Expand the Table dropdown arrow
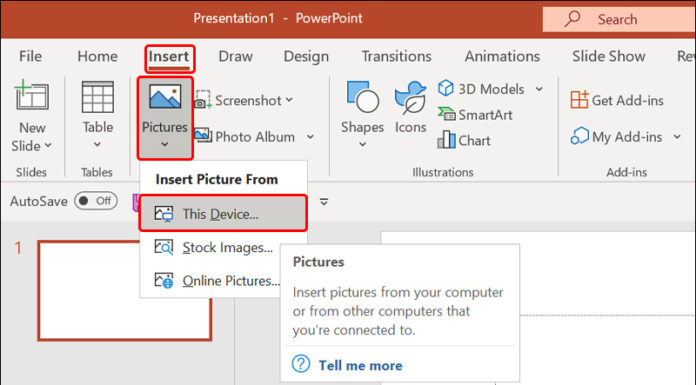This screenshot has height=385, width=696. coord(97,144)
